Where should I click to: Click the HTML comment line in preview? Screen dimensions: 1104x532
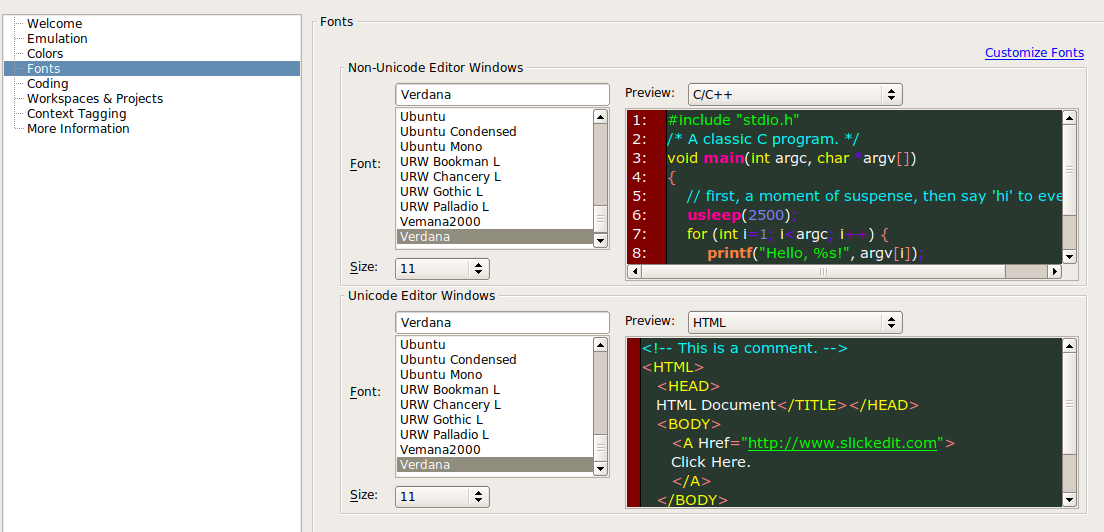click(x=744, y=348)
